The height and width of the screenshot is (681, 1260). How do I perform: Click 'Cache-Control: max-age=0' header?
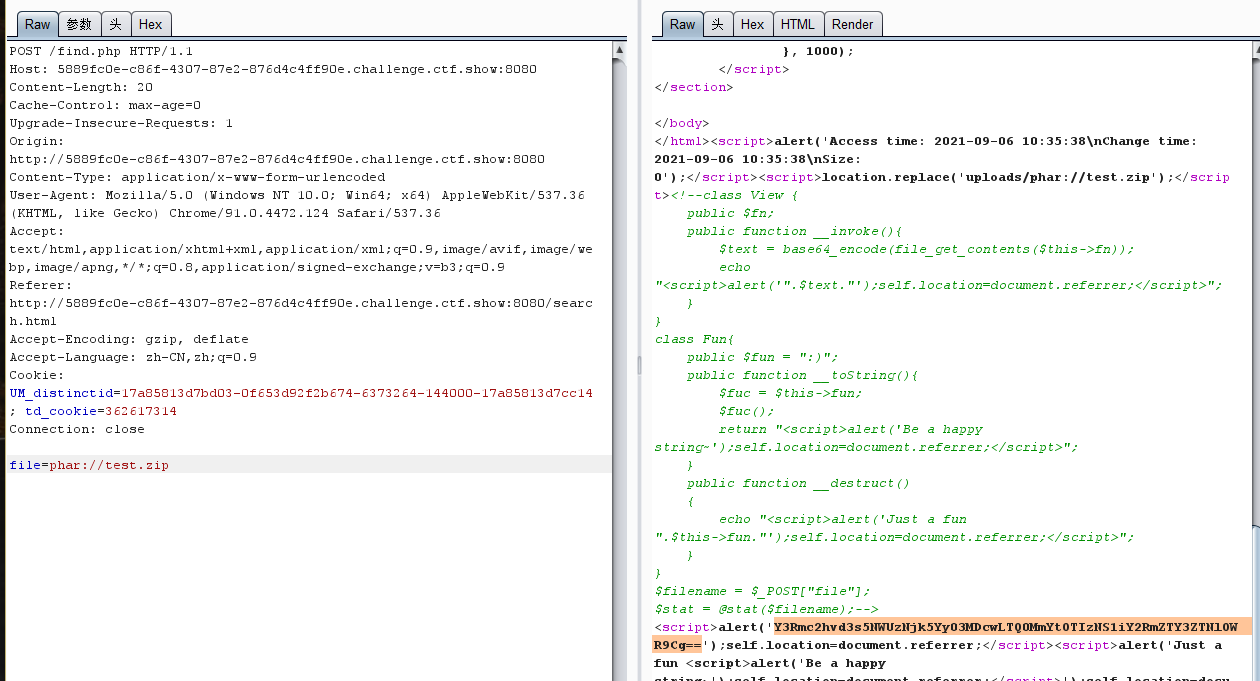pyautogui.click(x=105, y=105)
